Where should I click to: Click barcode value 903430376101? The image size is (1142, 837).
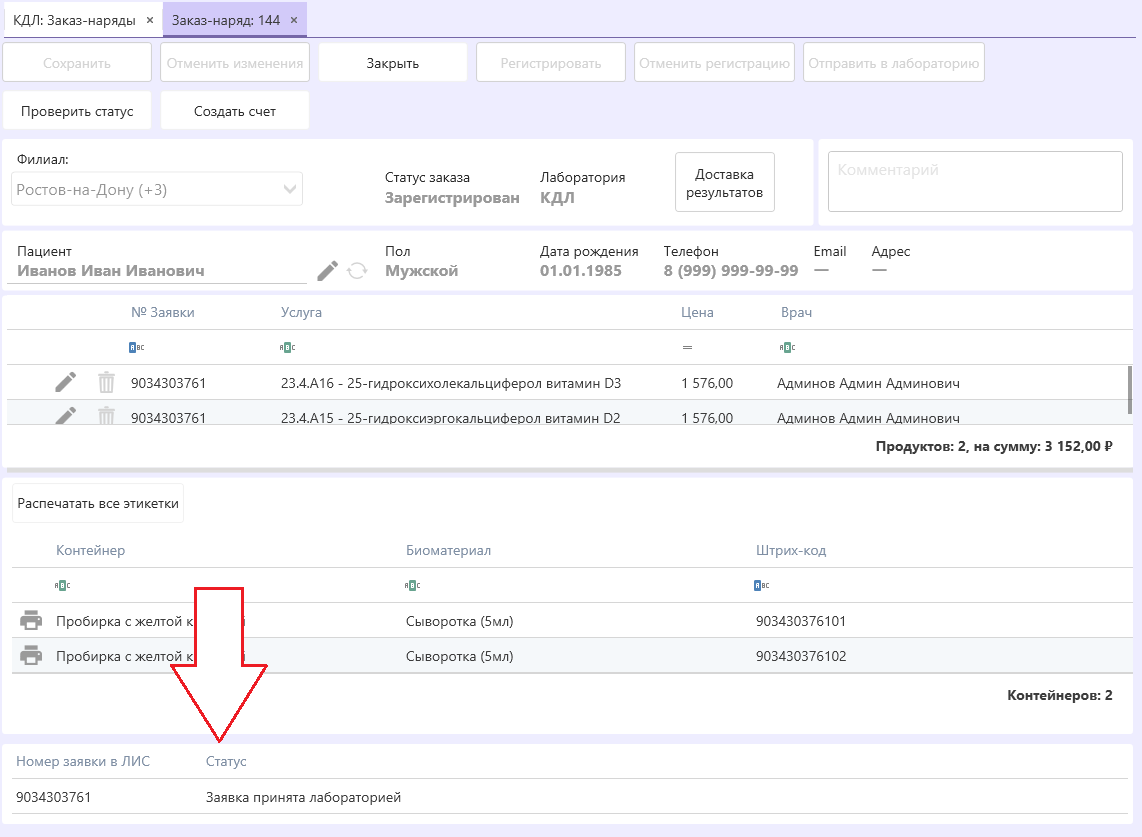click(x=800, y=621)
